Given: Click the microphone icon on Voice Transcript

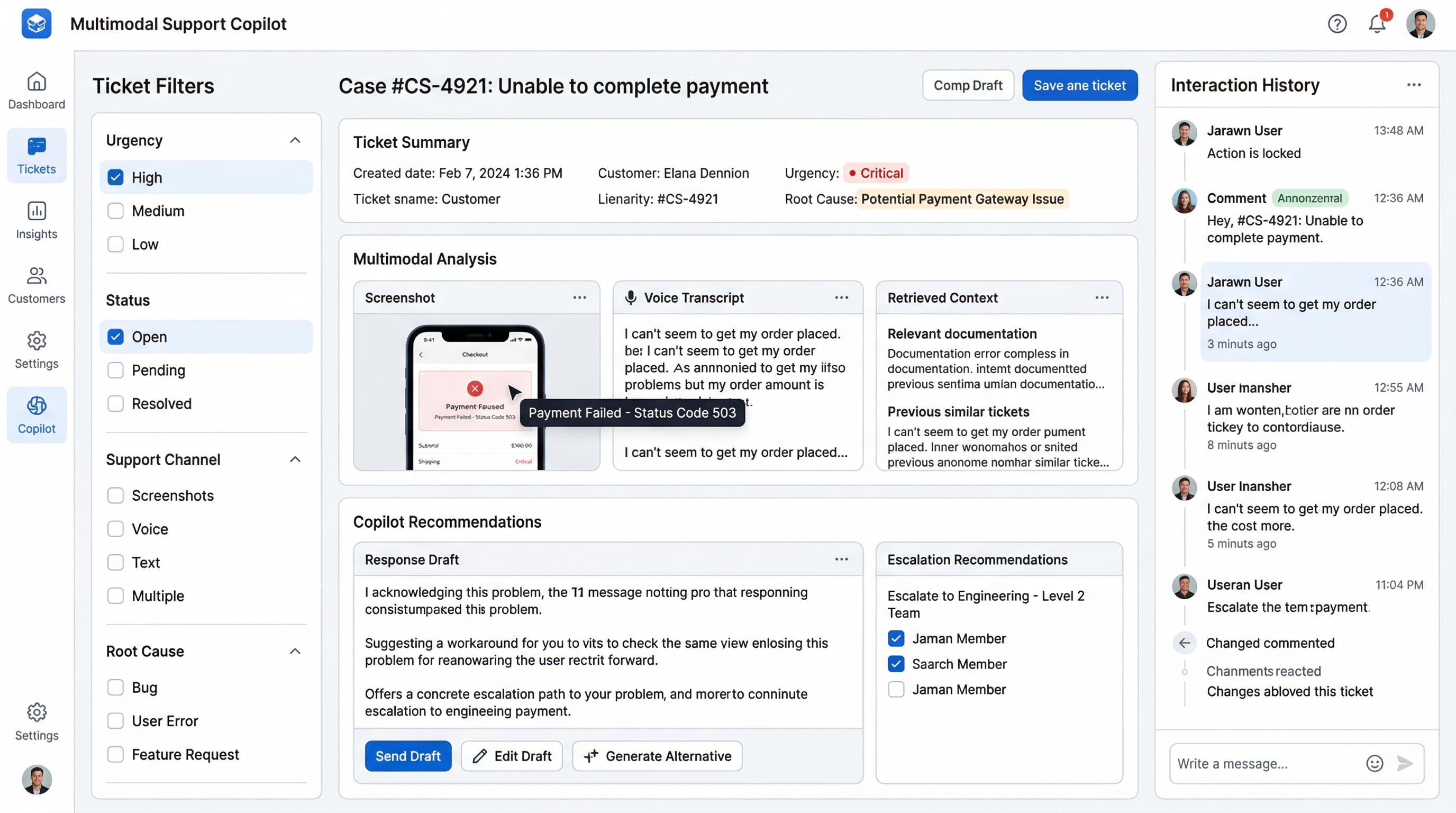Looking at the screenshot, I should click(x=630, y=297).
